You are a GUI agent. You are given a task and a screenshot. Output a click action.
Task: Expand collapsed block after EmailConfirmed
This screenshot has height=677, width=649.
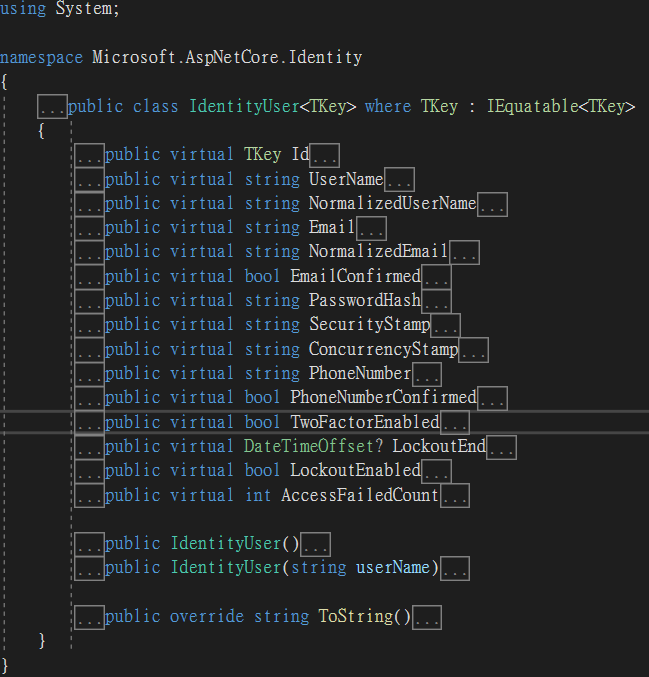pyautogui.click(x=437, y=277)
